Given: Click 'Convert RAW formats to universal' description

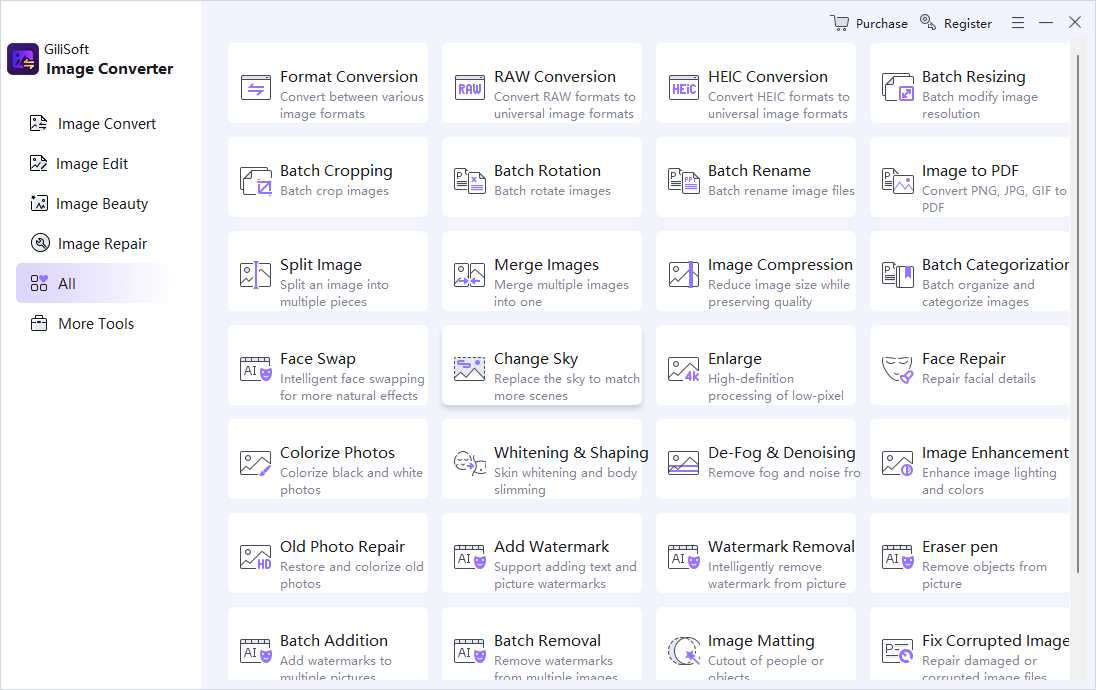Looking at the screenshot, I should (565, 105).
